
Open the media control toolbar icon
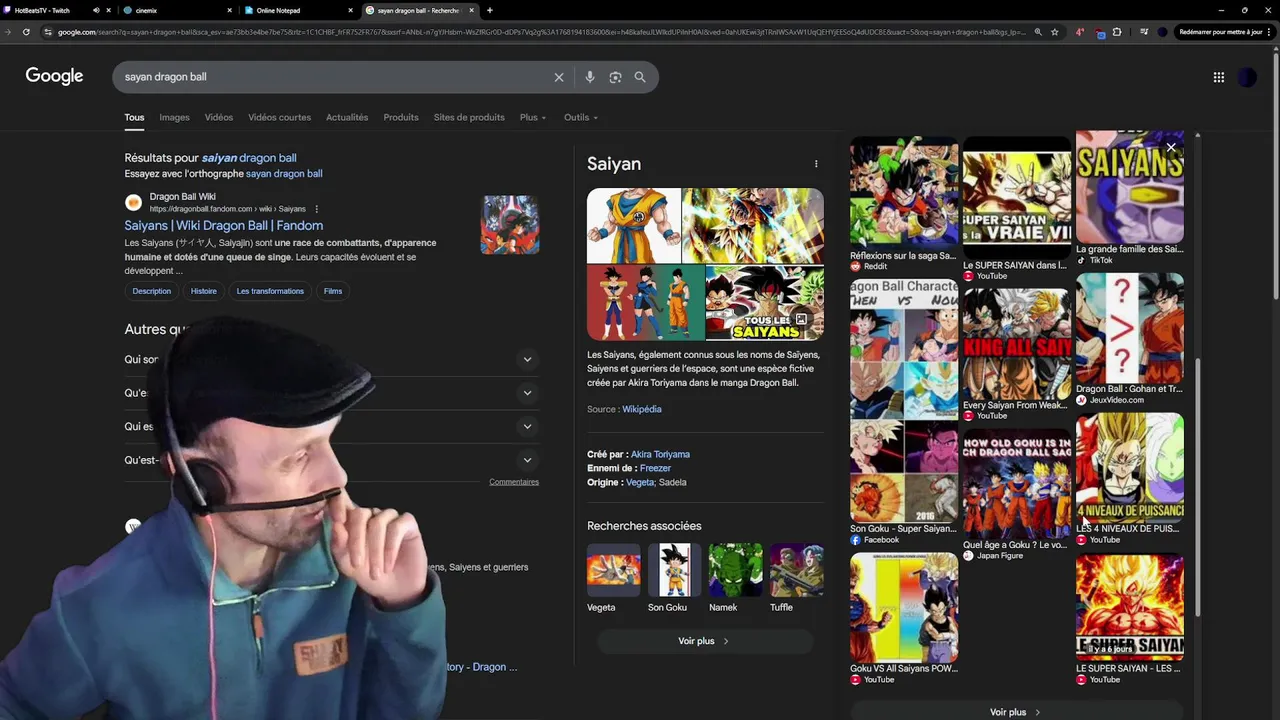pyautogui.click(x=1144, y=32)
